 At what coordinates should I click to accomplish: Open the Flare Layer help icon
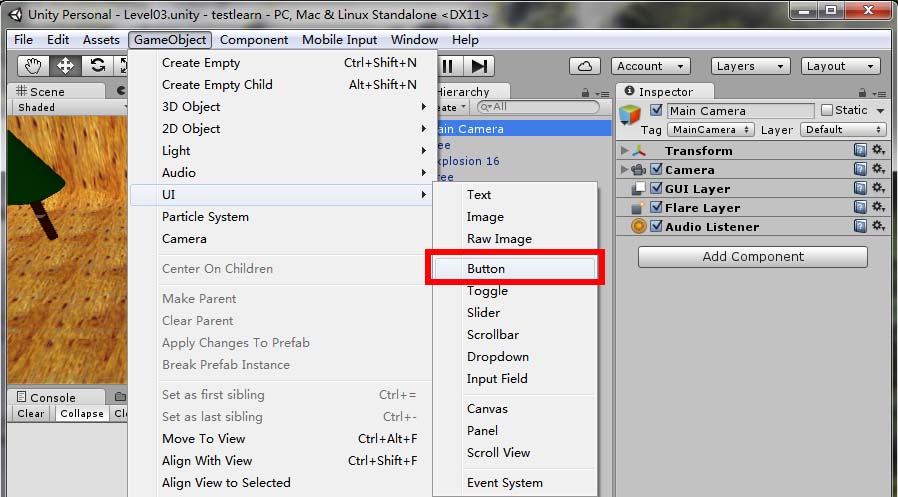[860, 207]
